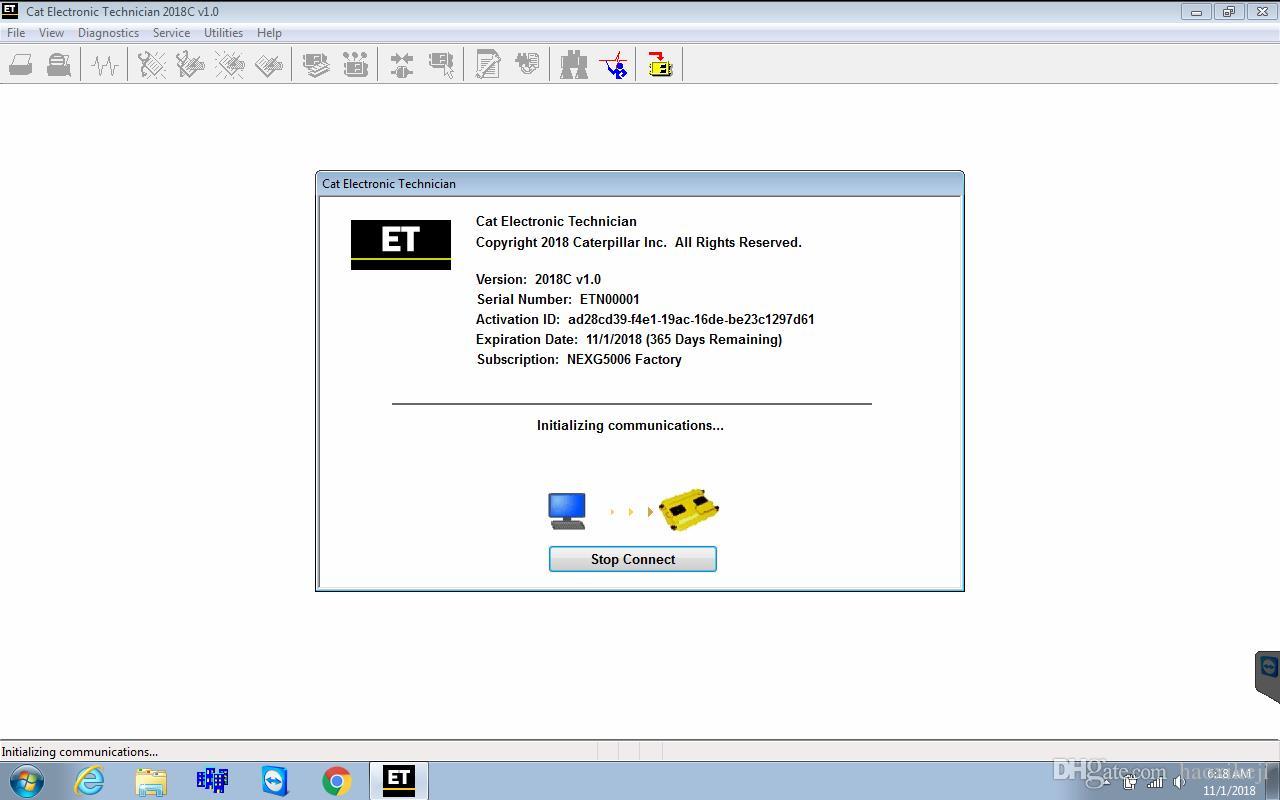Viewport: 1280px width, 800px height.
Task: Click the red and blue graph figure icon
Action: click(x=614, y=66)
